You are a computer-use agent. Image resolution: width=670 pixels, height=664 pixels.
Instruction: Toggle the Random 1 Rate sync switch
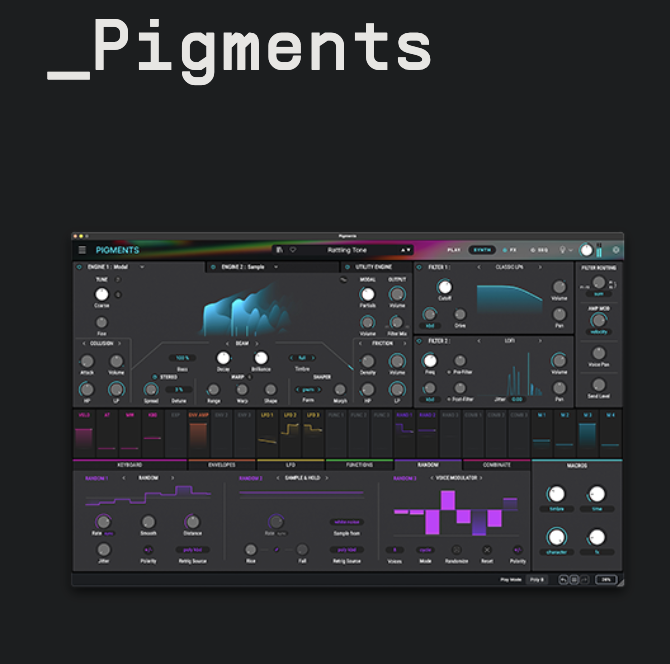point(109,534)
